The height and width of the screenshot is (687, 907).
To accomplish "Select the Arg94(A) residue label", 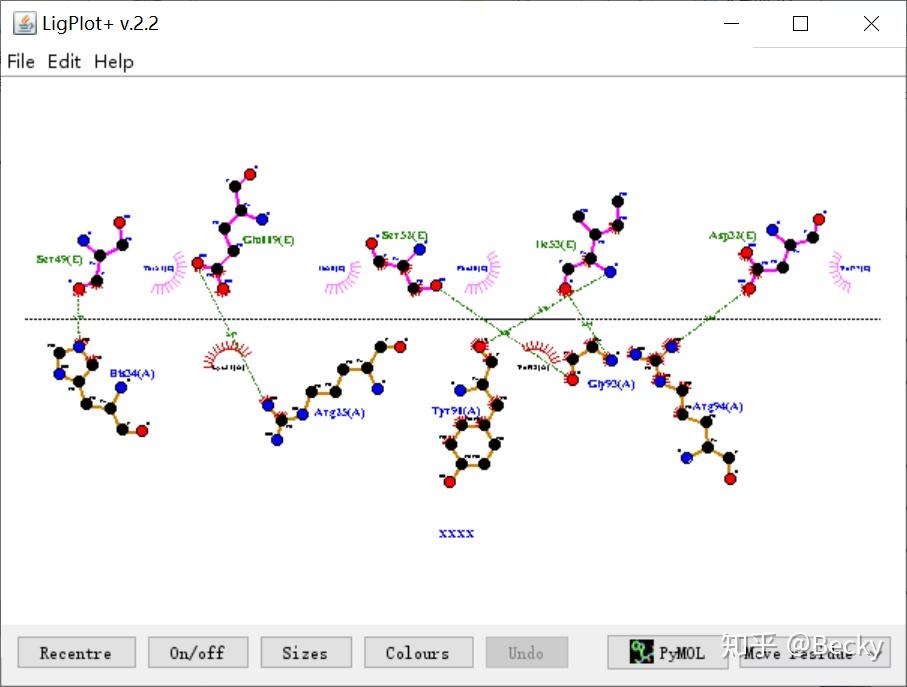I will pos(717,407).
